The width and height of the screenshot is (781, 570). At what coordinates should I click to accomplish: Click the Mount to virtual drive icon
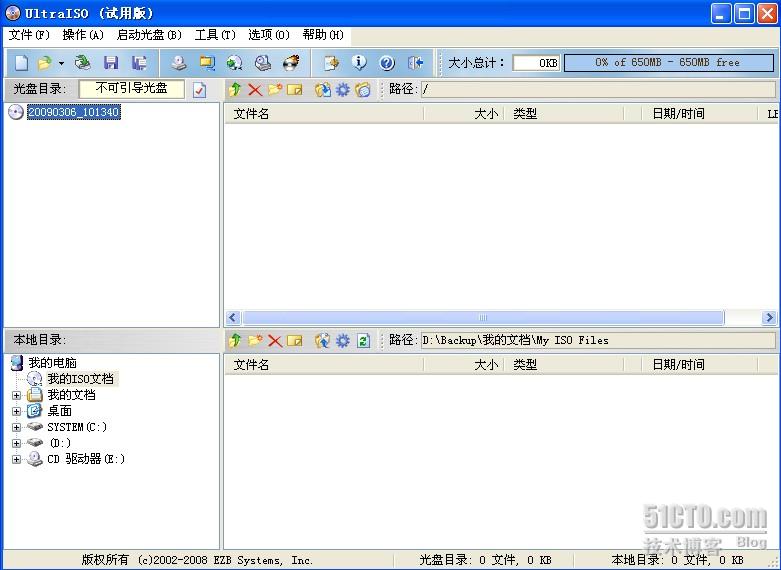(263, 63)
